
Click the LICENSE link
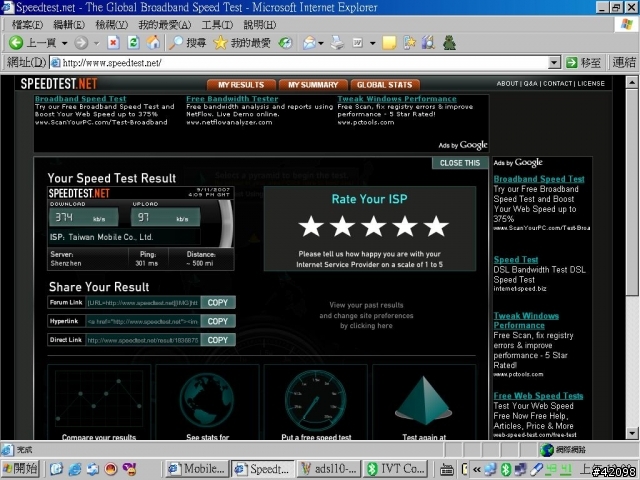pos(591,83)
